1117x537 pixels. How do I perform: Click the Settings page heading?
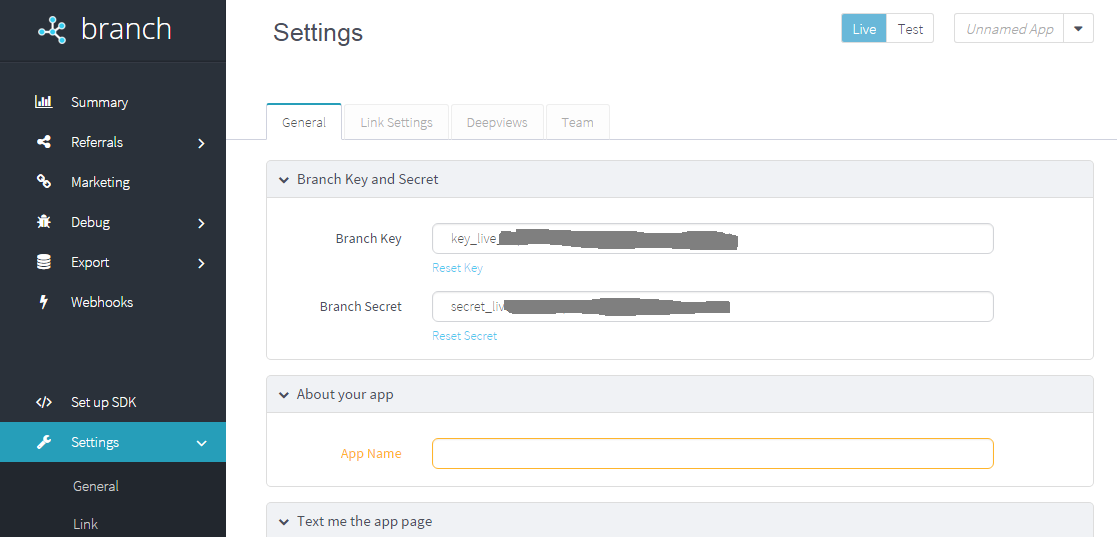click(x=318, y=32)
